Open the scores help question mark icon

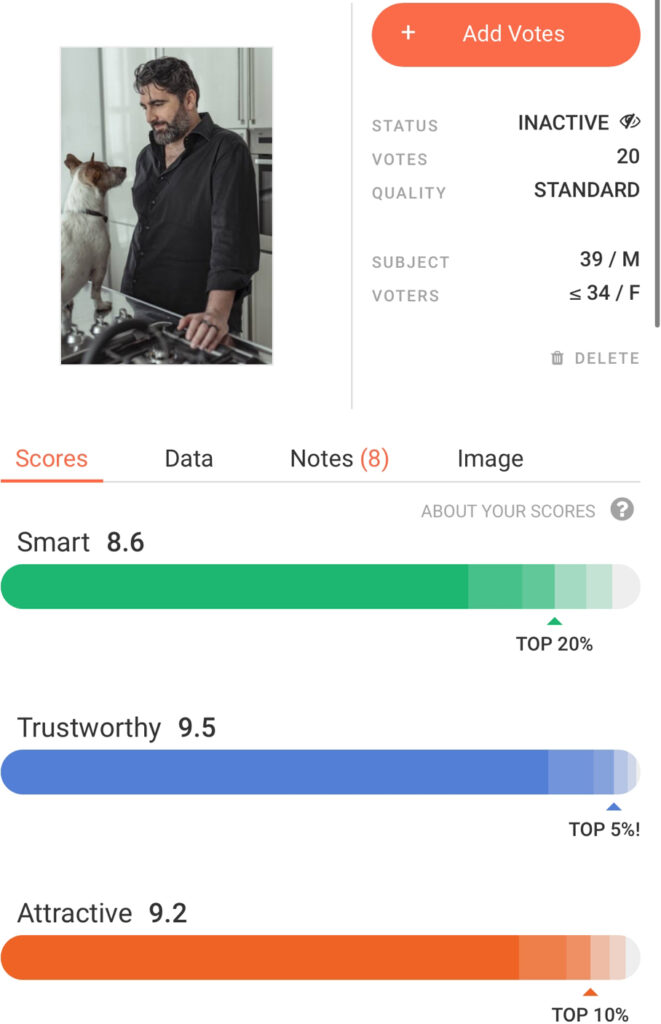[622, 510]
